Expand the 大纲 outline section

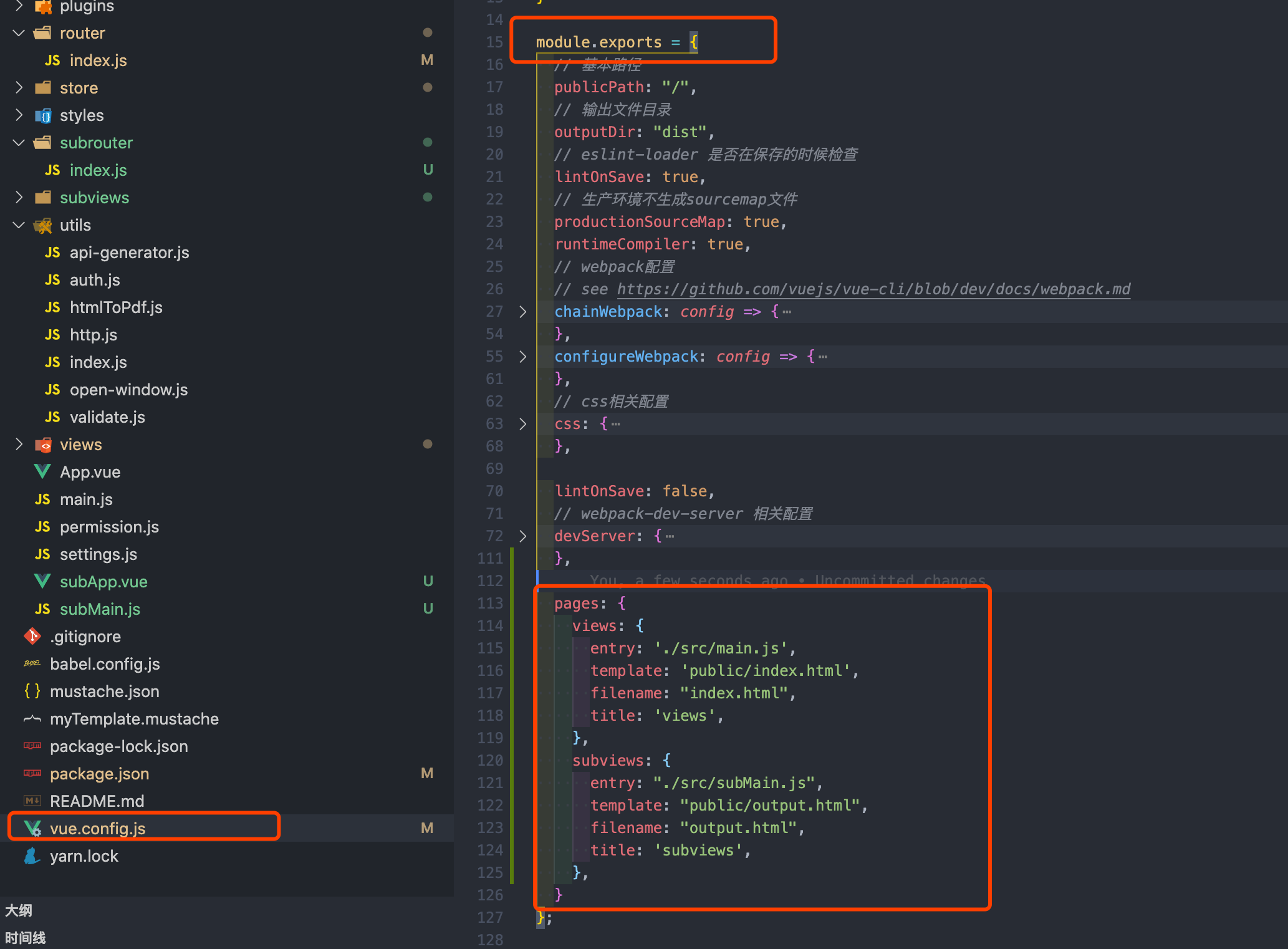(x=18, y=910)
